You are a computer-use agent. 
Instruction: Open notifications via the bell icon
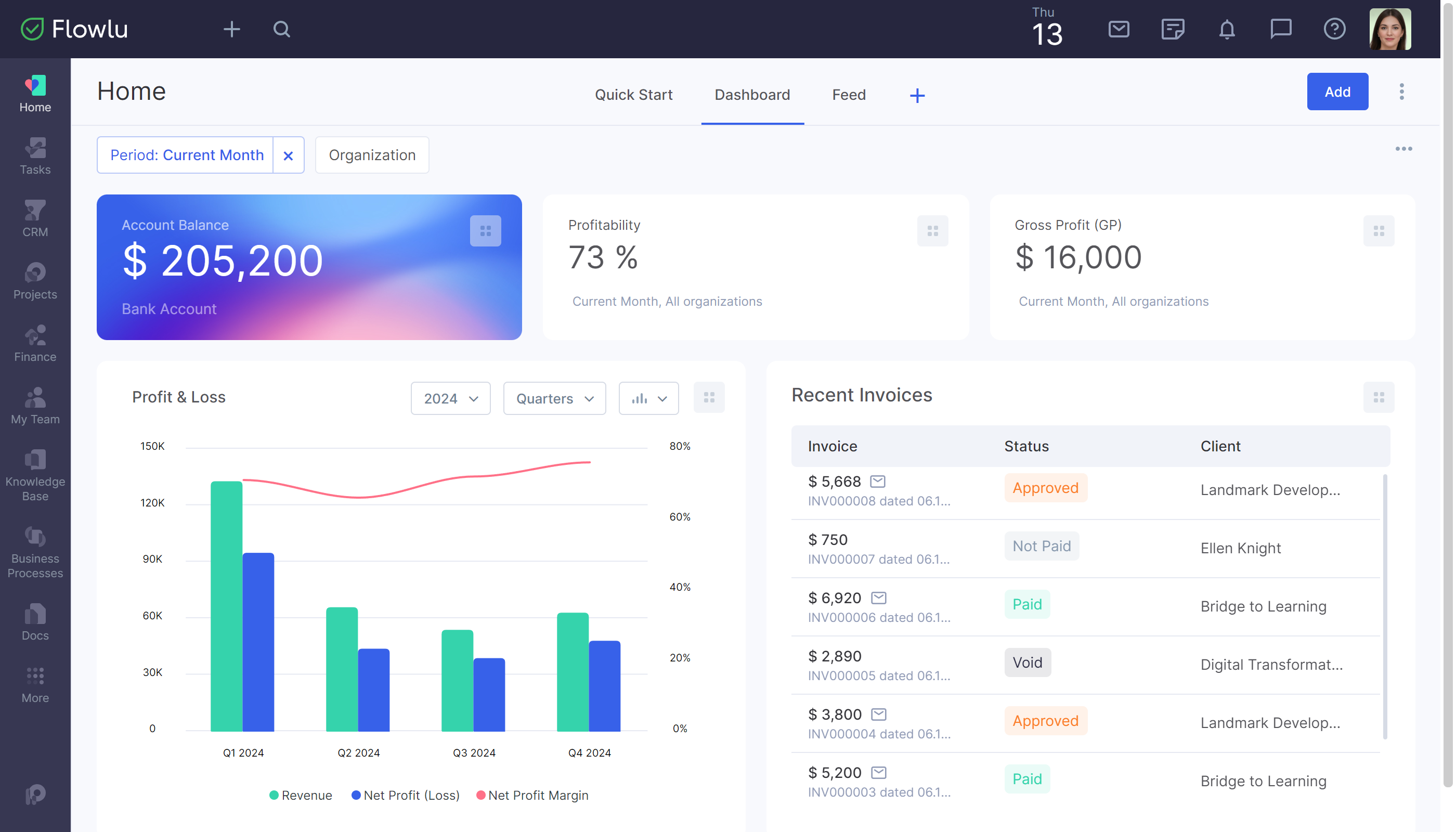pyautogui.click(x=1227, y=29)
